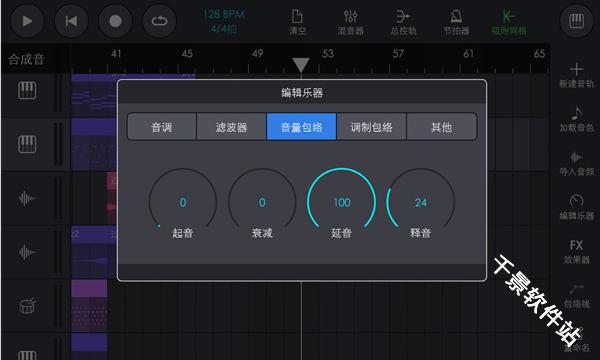The width and height of the screenshot is (600, 360).
Task: Open the 总控轨 master track
Action: pos(403,22)
